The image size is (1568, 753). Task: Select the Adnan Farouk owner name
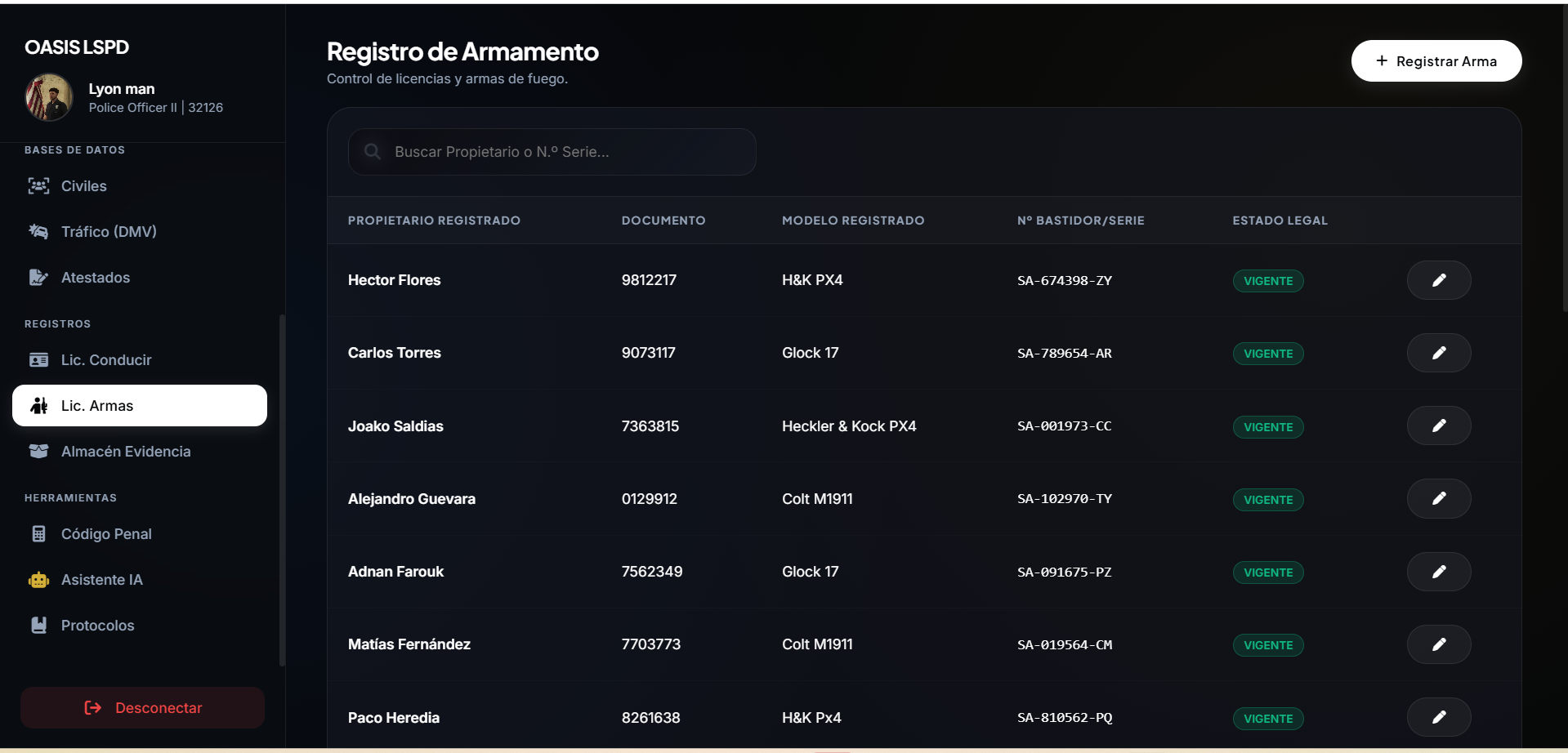tap(396, 572)
